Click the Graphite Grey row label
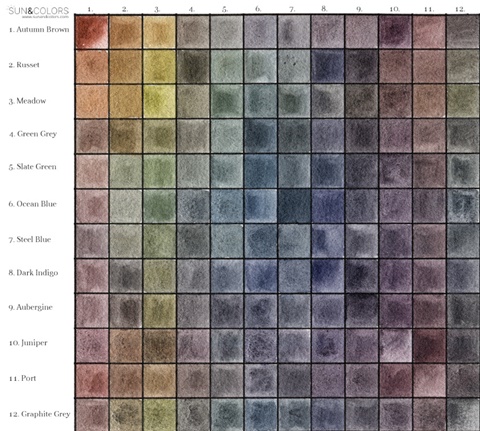Image resolution: width=480 pixels, height=431 pixels. (x=39, y=414)
